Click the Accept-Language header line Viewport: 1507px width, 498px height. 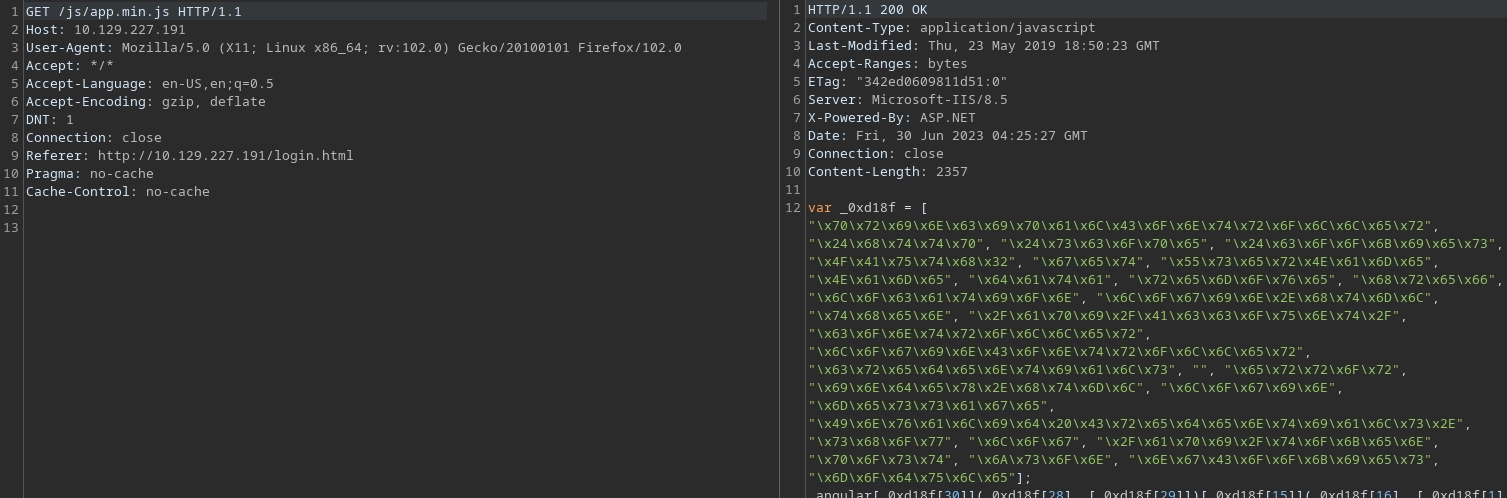[x=149, y=84]
